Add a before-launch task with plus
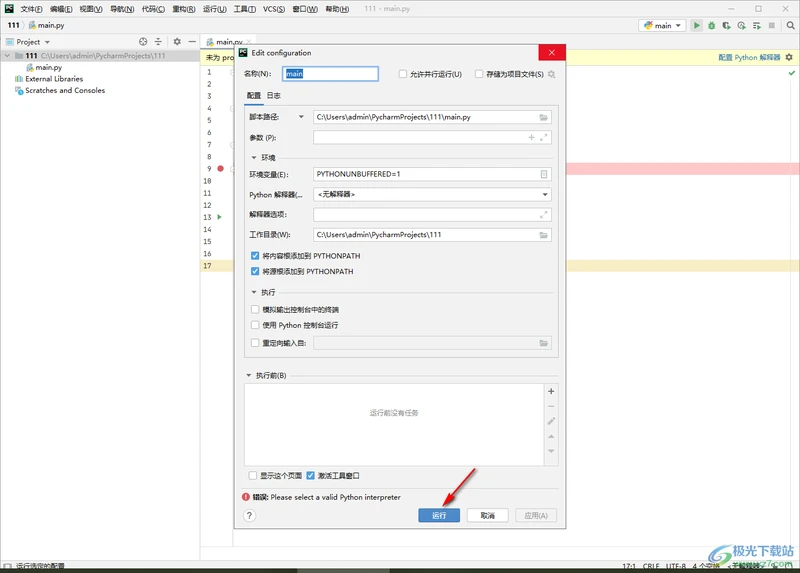Viewport: 800px width, 573px height. 551,391
